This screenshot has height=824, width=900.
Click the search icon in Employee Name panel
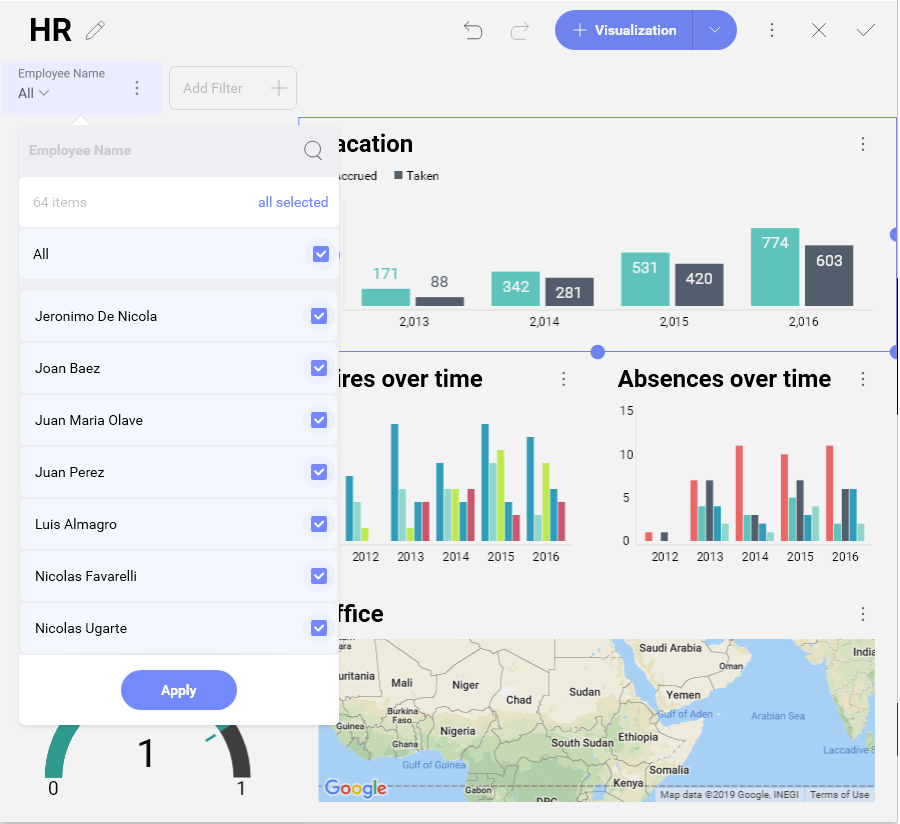point(313,151)
